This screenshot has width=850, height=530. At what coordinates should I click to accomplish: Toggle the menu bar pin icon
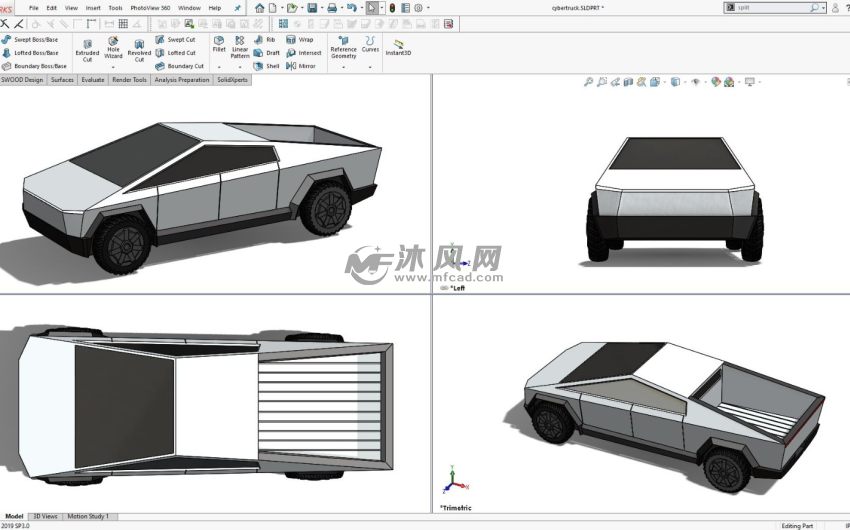click(237, 8)
